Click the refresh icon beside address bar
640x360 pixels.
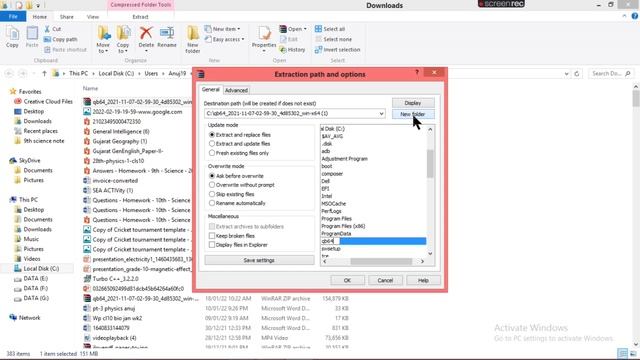coord(577,73)
